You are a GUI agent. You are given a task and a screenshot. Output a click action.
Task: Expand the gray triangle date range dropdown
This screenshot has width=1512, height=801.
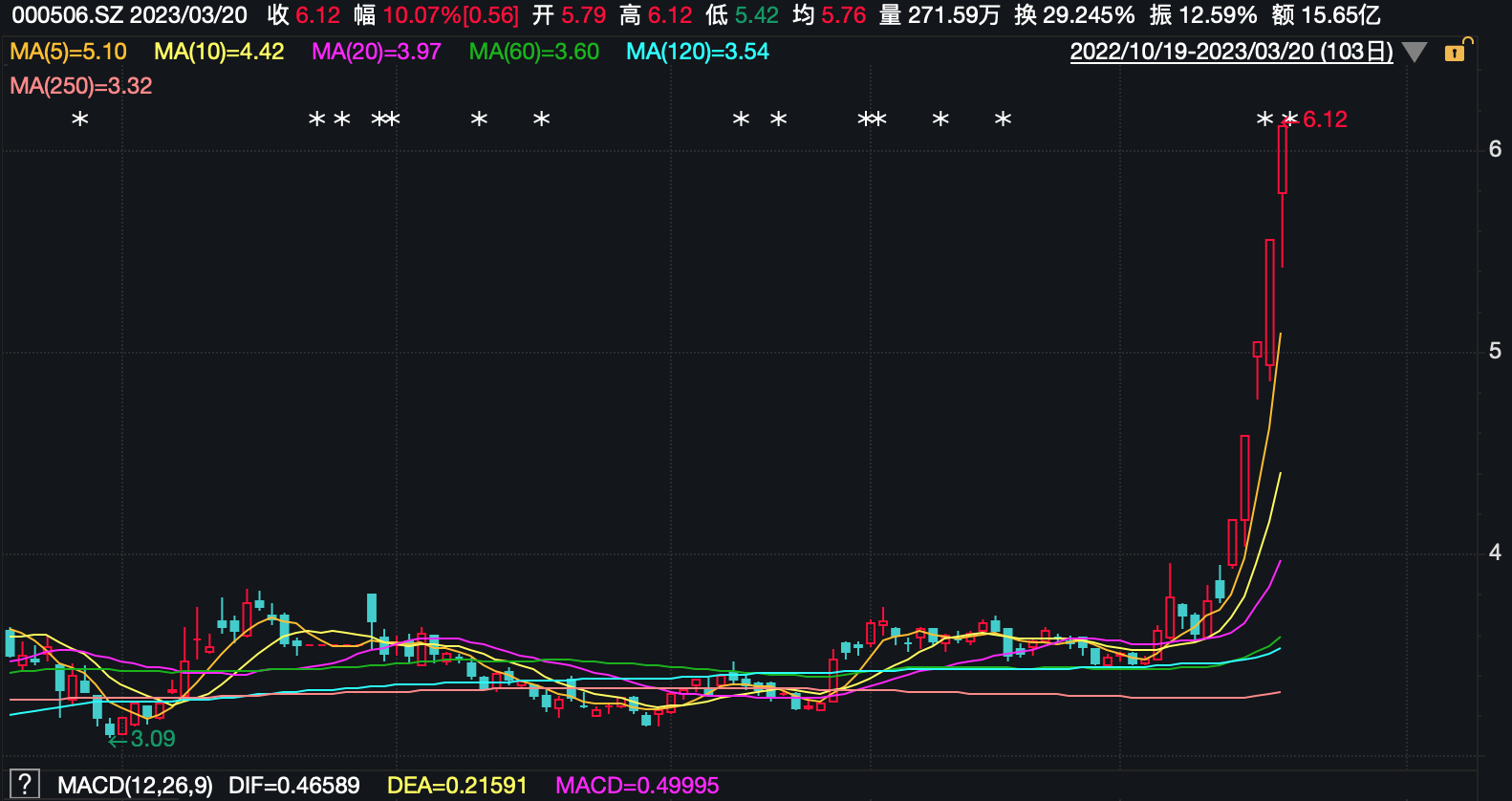1415,52
